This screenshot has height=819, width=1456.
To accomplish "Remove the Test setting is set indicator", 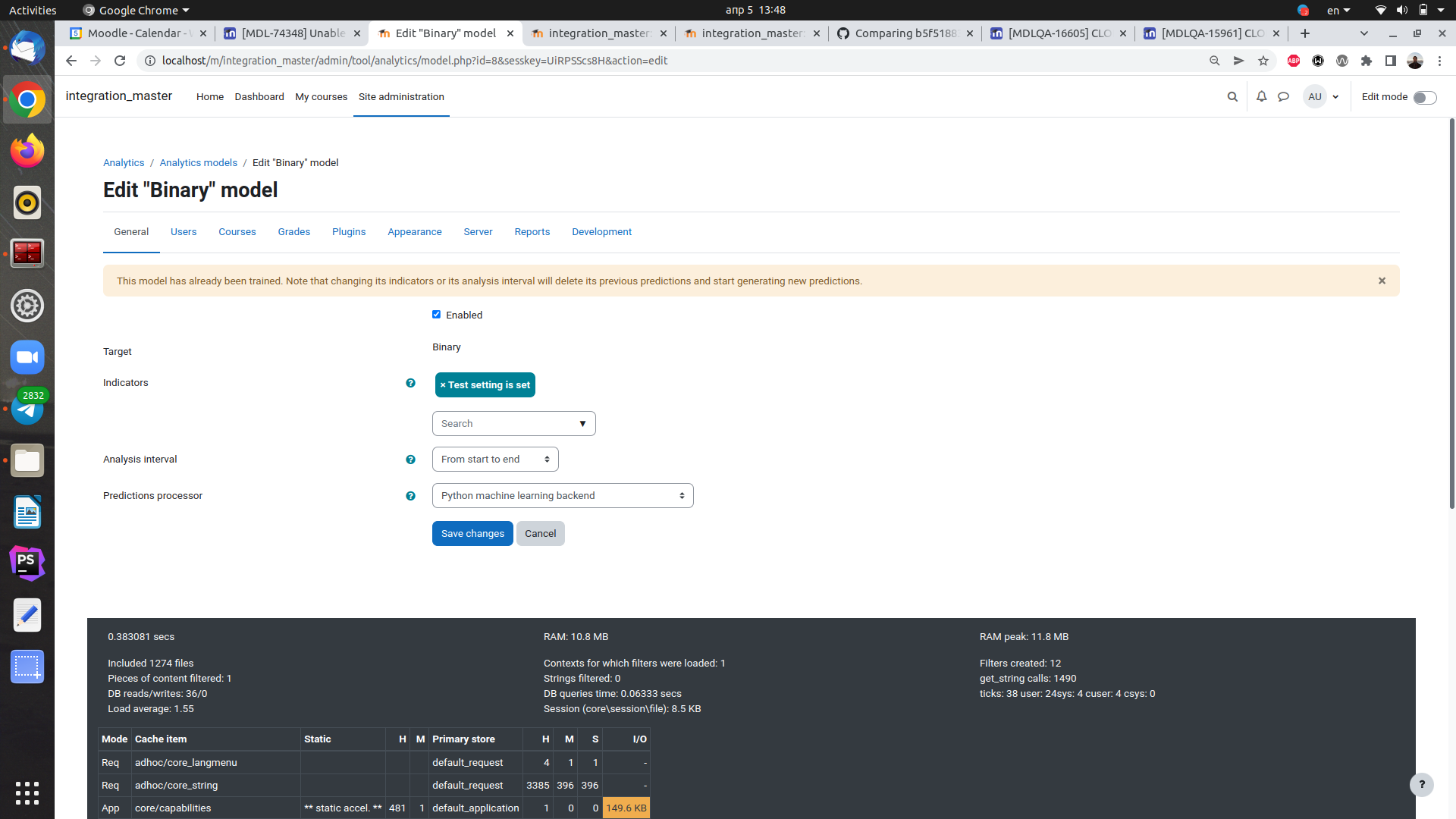I will point(485,385).
